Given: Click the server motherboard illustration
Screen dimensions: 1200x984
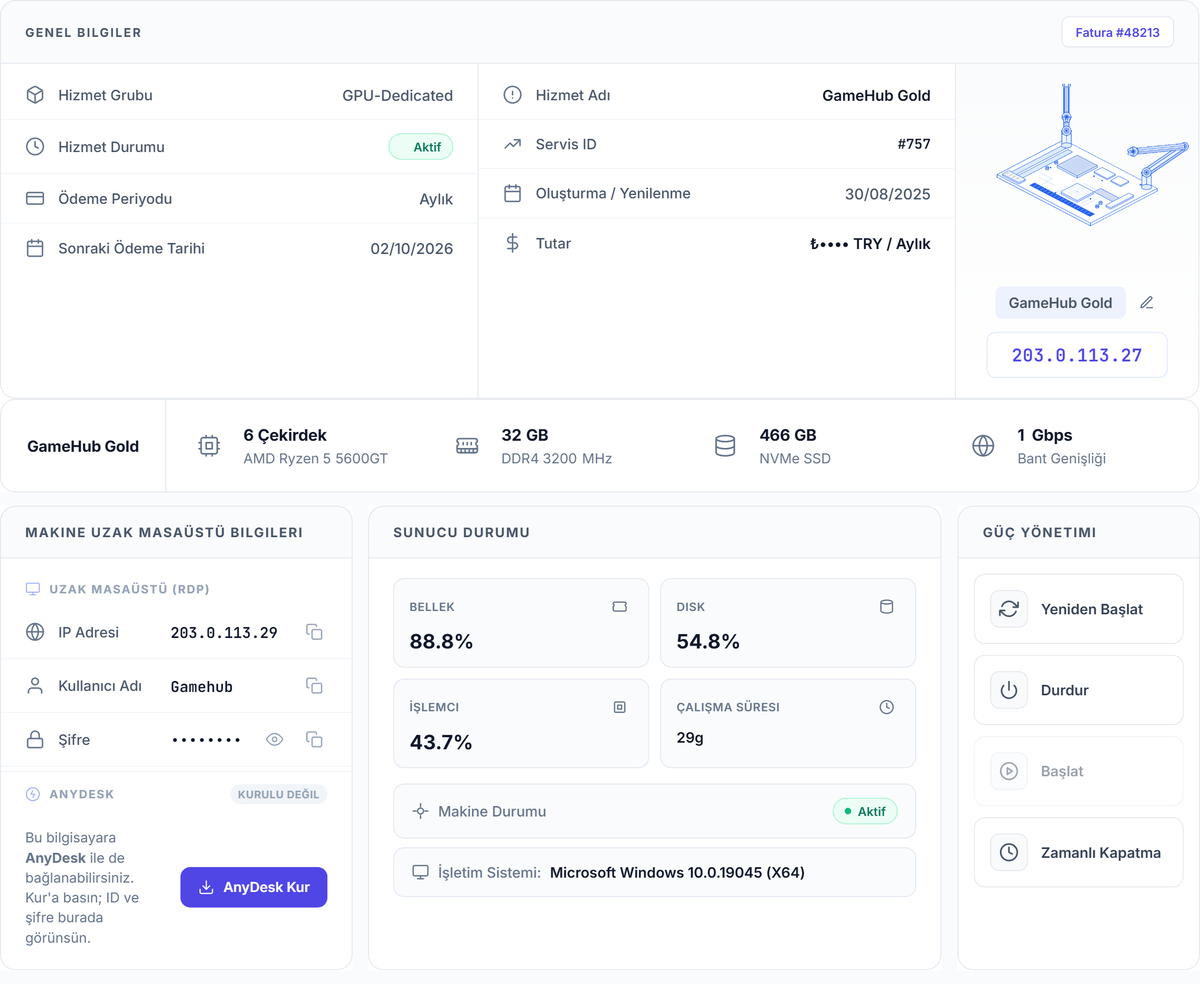Looking at the screenshot, I should 1090,155.
